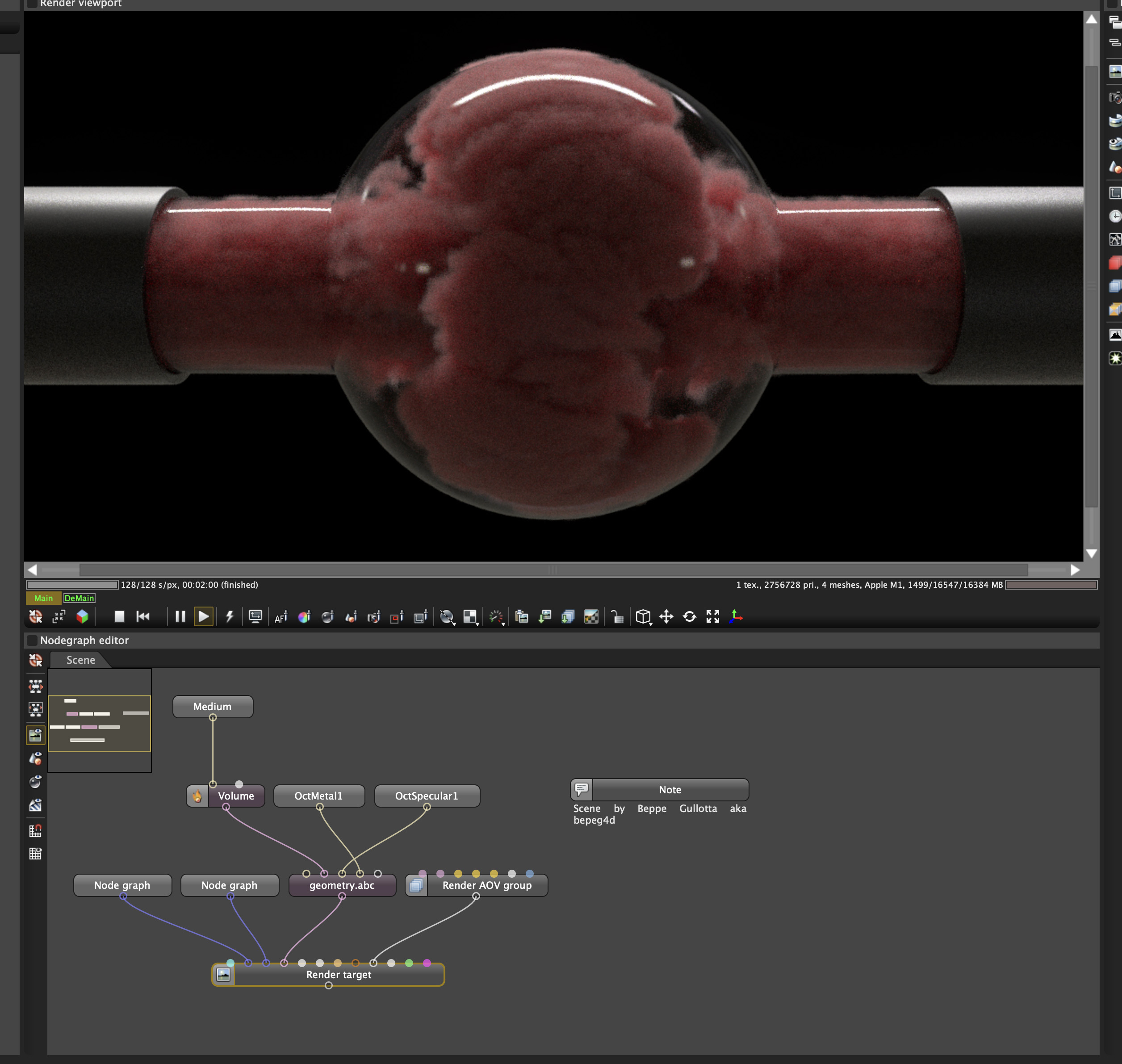Toggle the viewport lock icon
Image resolution: width=1122 pixels, height=1064 pixels.
coord(617,617)
